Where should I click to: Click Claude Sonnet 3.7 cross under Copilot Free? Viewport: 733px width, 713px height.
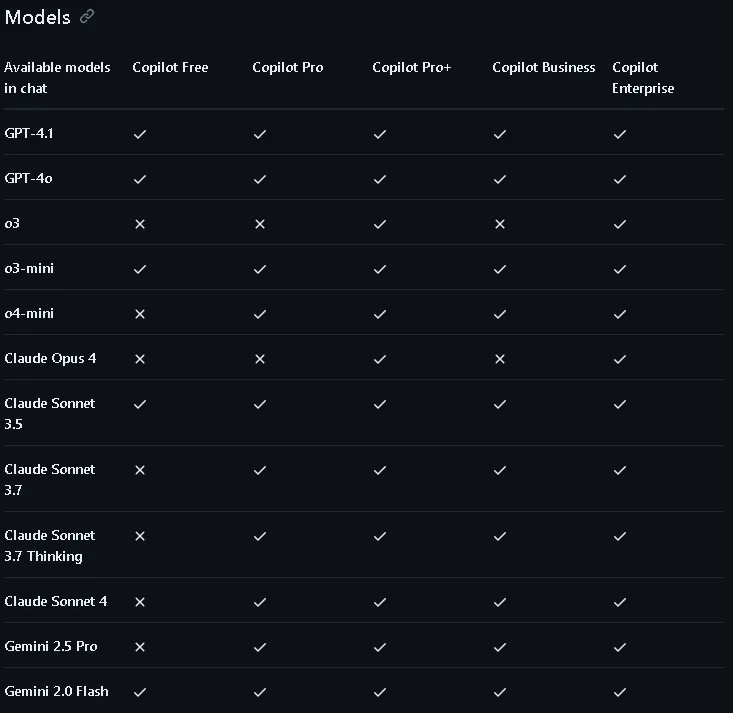pyautogui.click(x=140, y=470)
